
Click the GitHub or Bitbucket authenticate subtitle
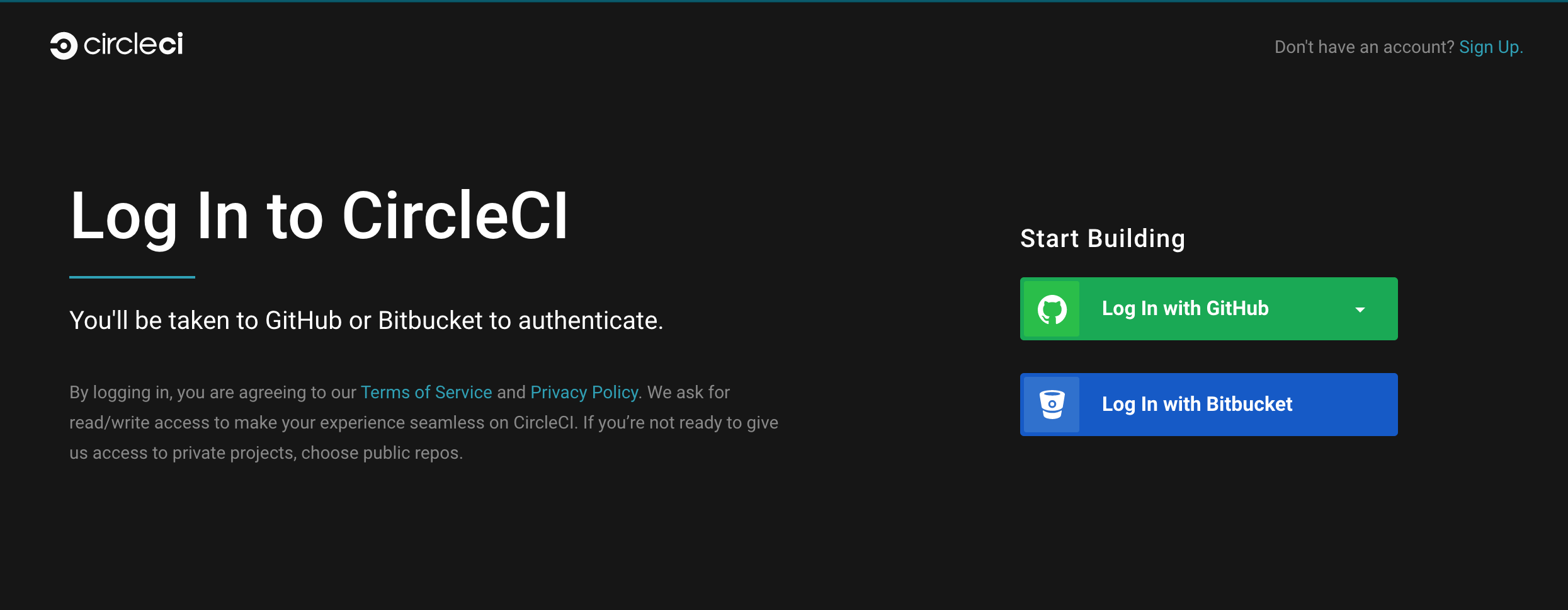click(366, 320)
